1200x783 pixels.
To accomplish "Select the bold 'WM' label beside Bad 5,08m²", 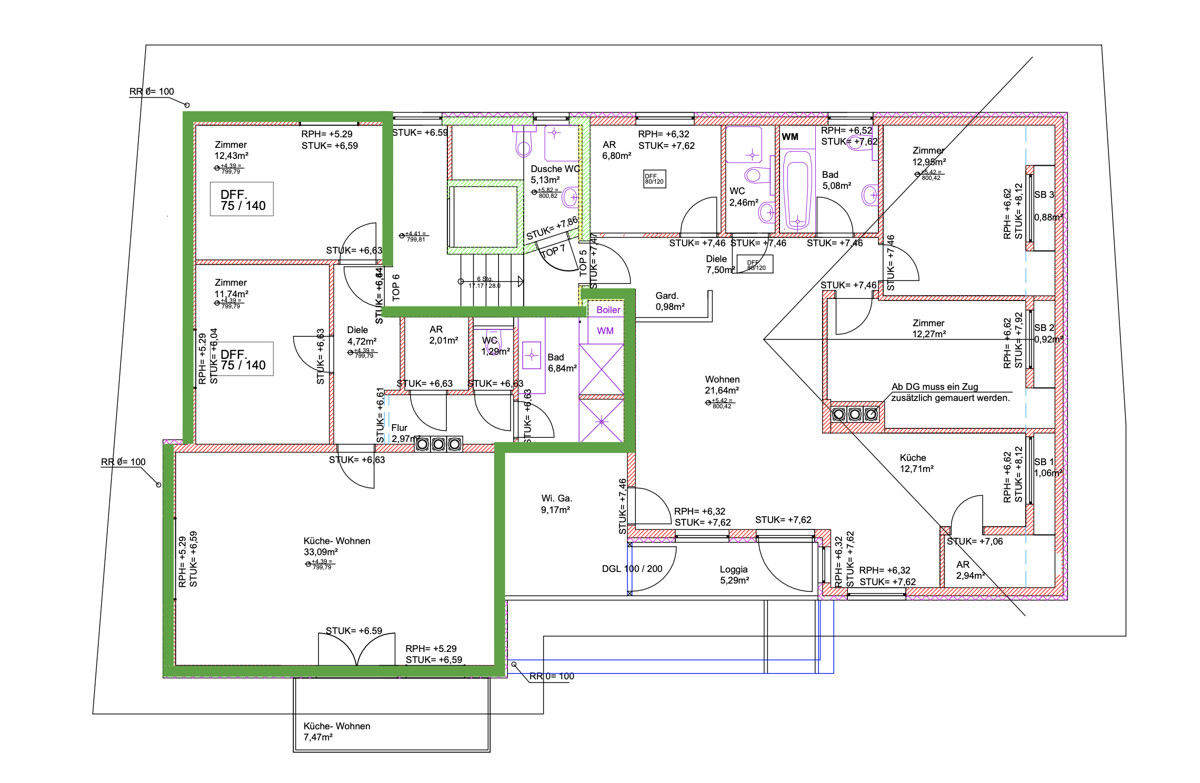I will 790,136.
